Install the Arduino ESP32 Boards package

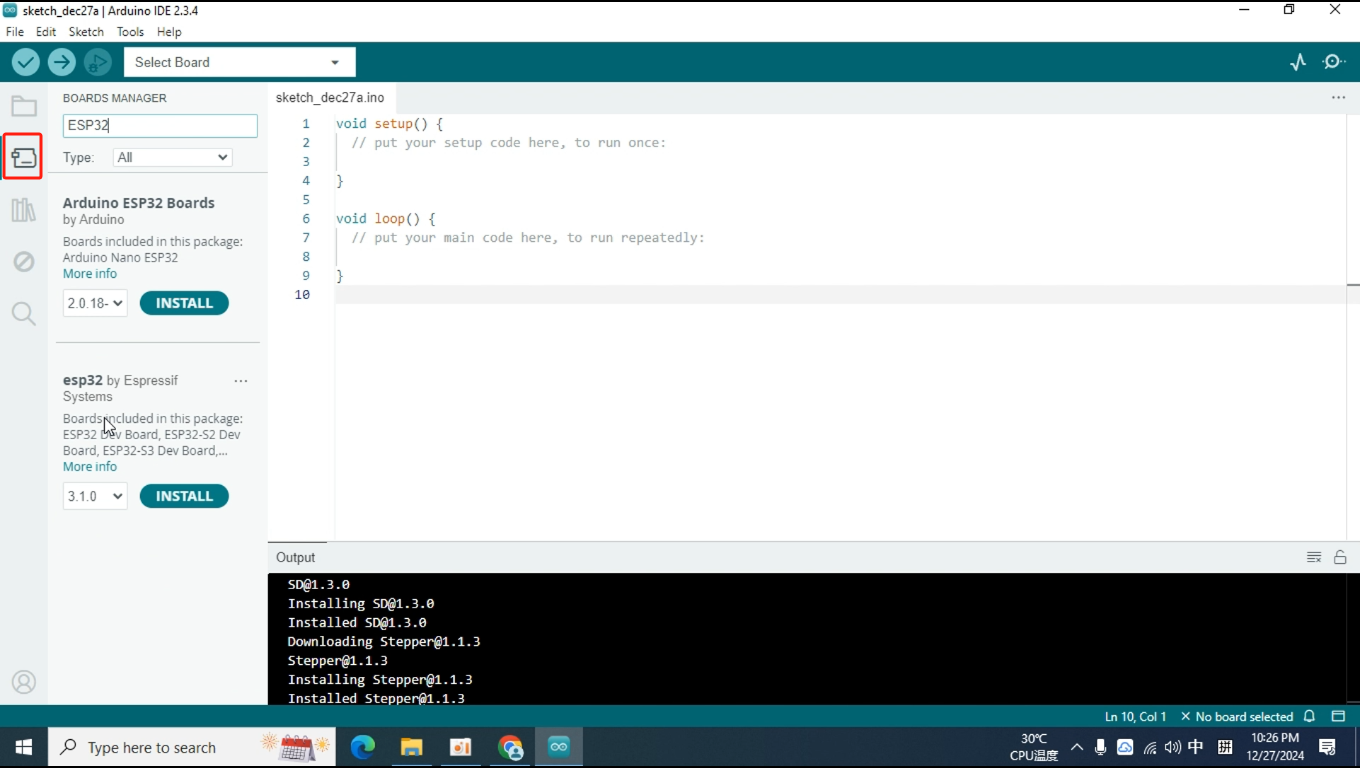[184, 303]
